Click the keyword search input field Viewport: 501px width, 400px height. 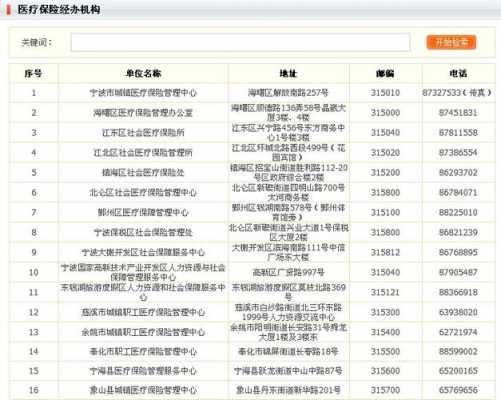tap(240, 42)
